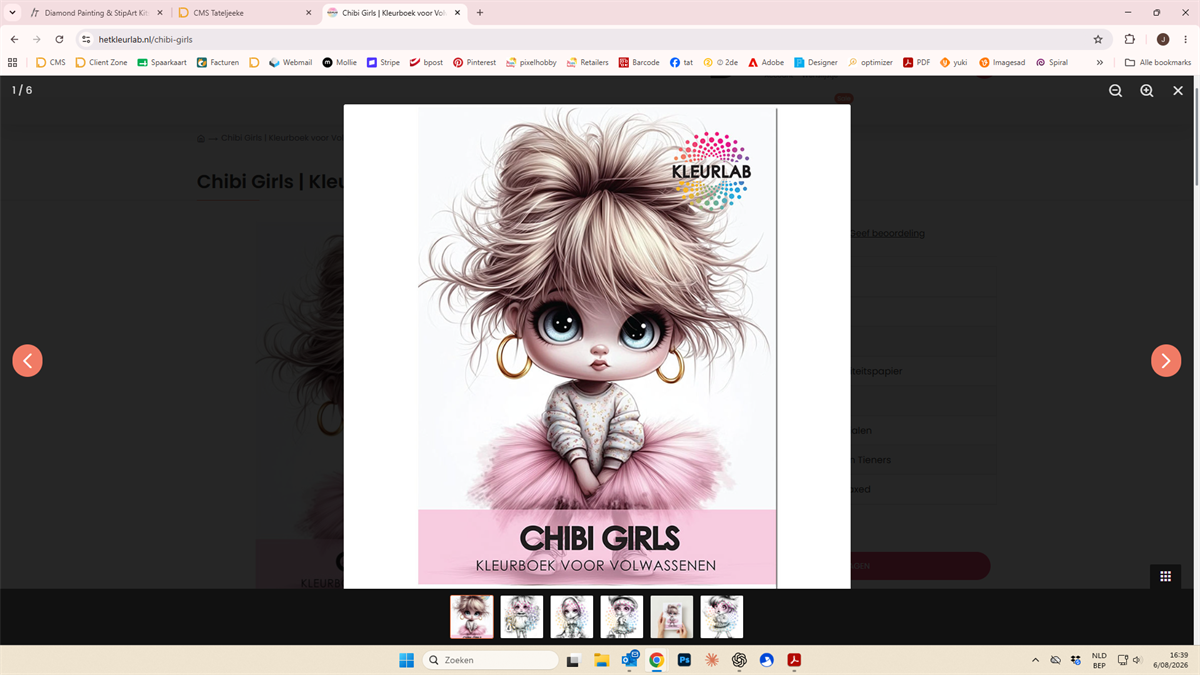
Task: Open the yuki bookmark
Action: (953, 62)
